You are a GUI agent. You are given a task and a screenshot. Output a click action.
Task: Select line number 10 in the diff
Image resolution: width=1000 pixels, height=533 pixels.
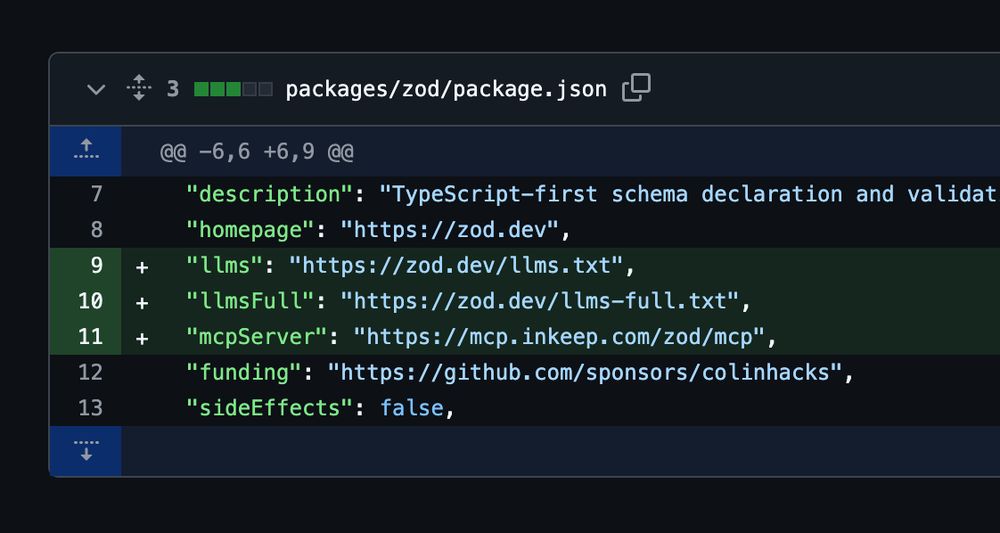click(x=90, y=300)
